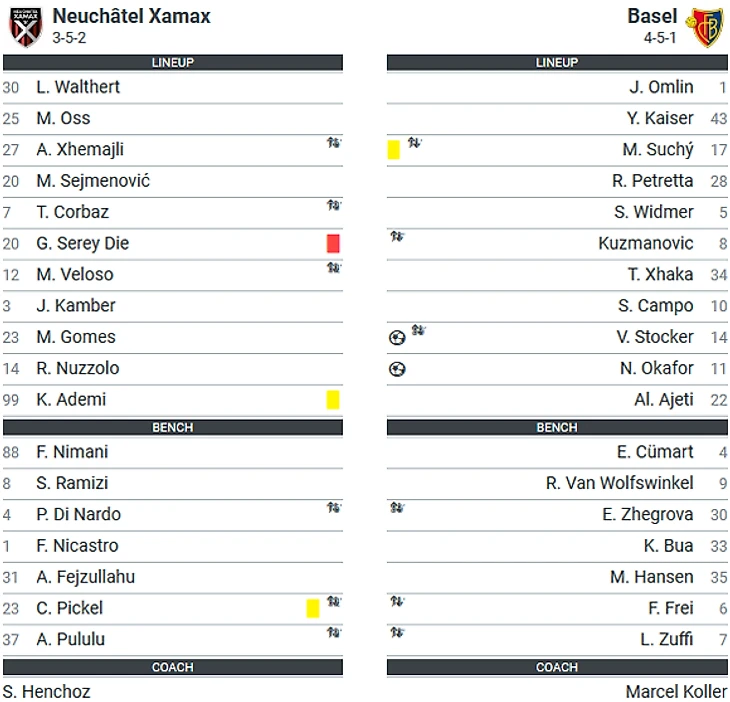Click substitution icon beside E. Zhegrova
Image resolution: width=730 pixels, height=702 pixels.
tap(397, 507)
